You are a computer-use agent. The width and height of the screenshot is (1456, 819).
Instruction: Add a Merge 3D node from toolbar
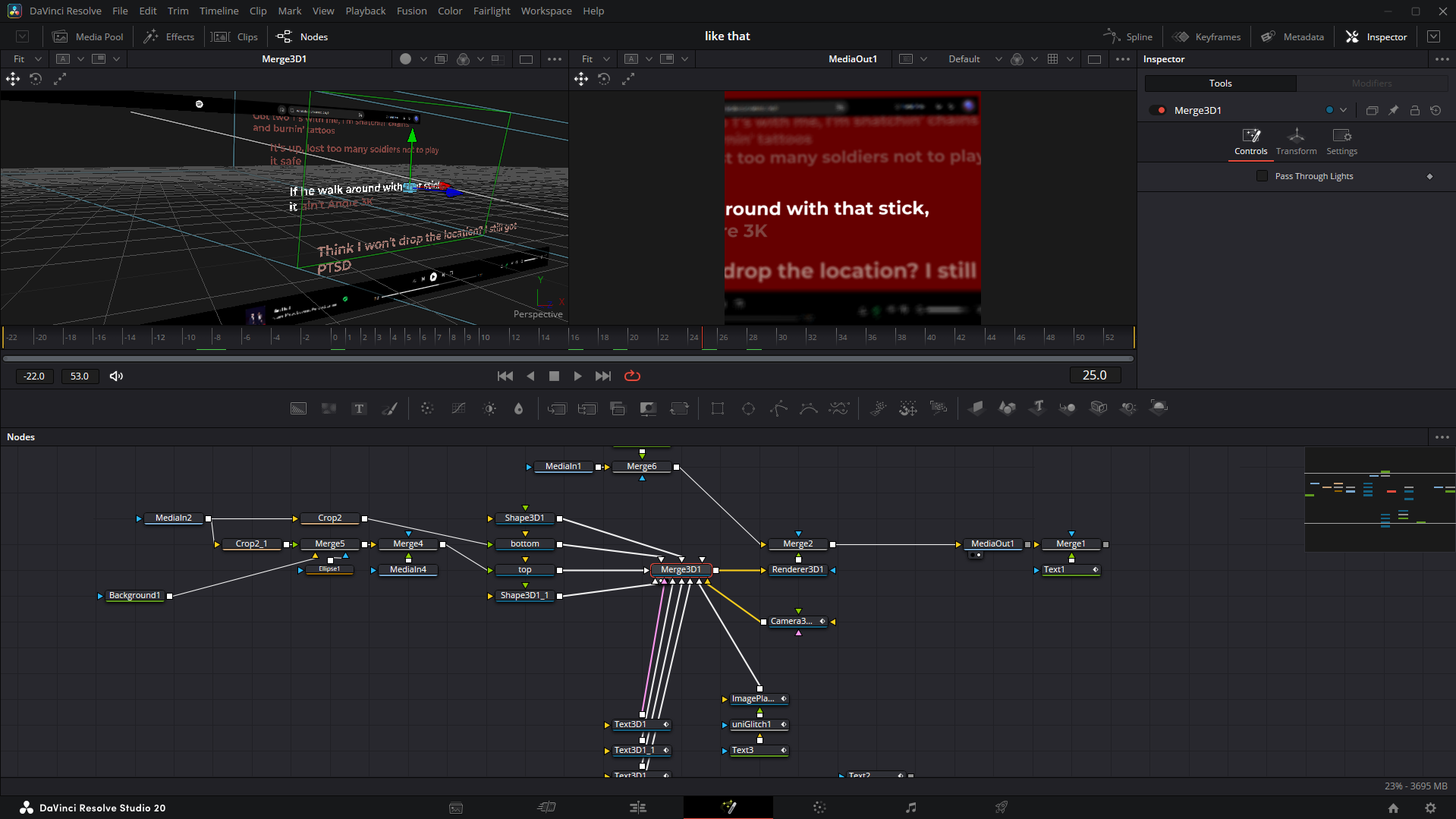tap(1068, 408)
